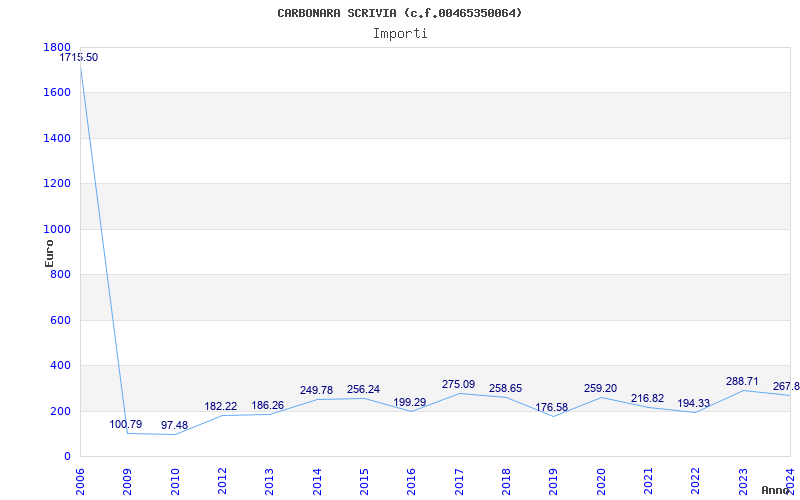Select the 176.58 data label

552,408
